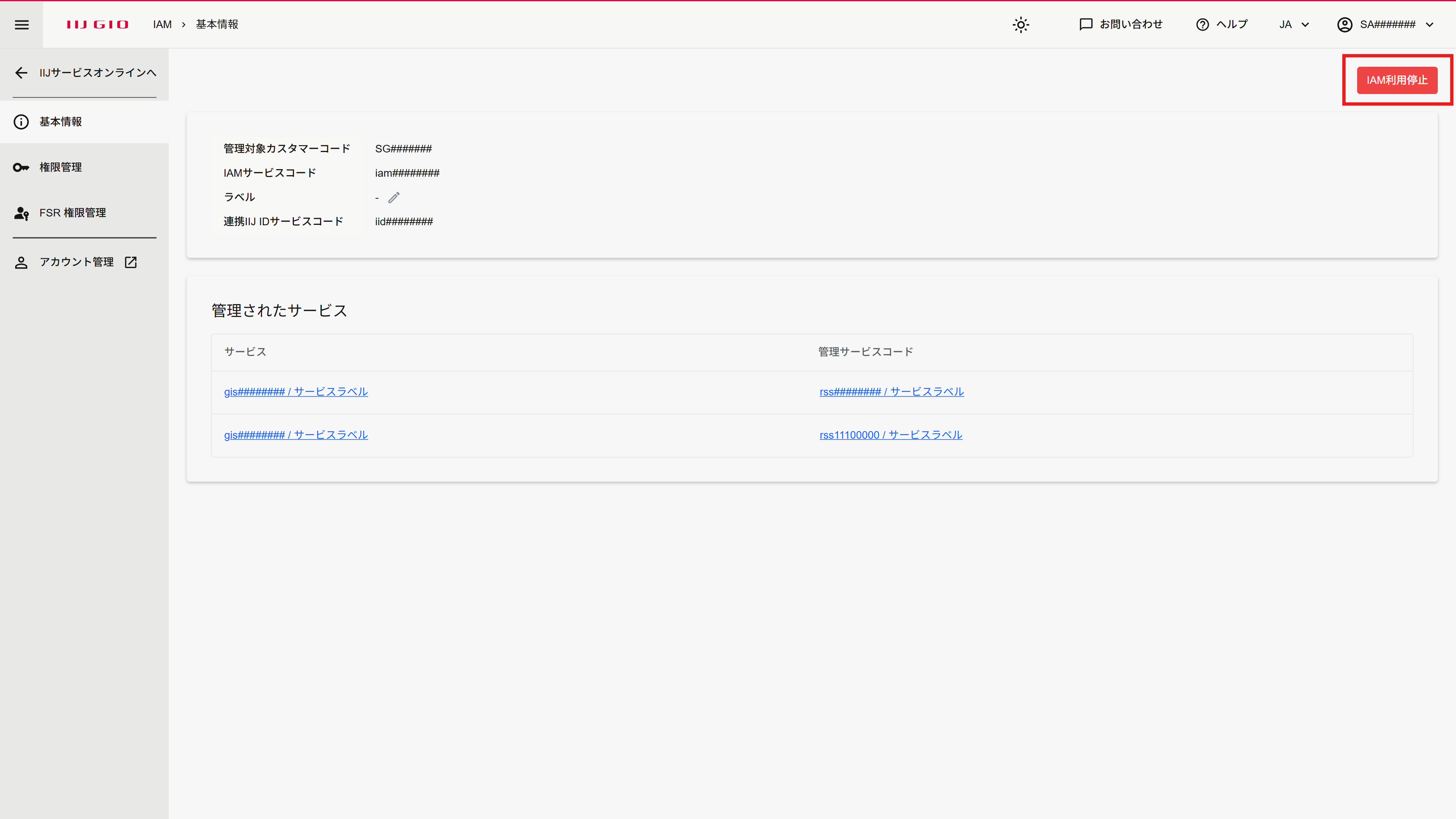Click the 管理されたサービス heading
The width and height of the screenshot is (1456, 819).
click(279, 310)
